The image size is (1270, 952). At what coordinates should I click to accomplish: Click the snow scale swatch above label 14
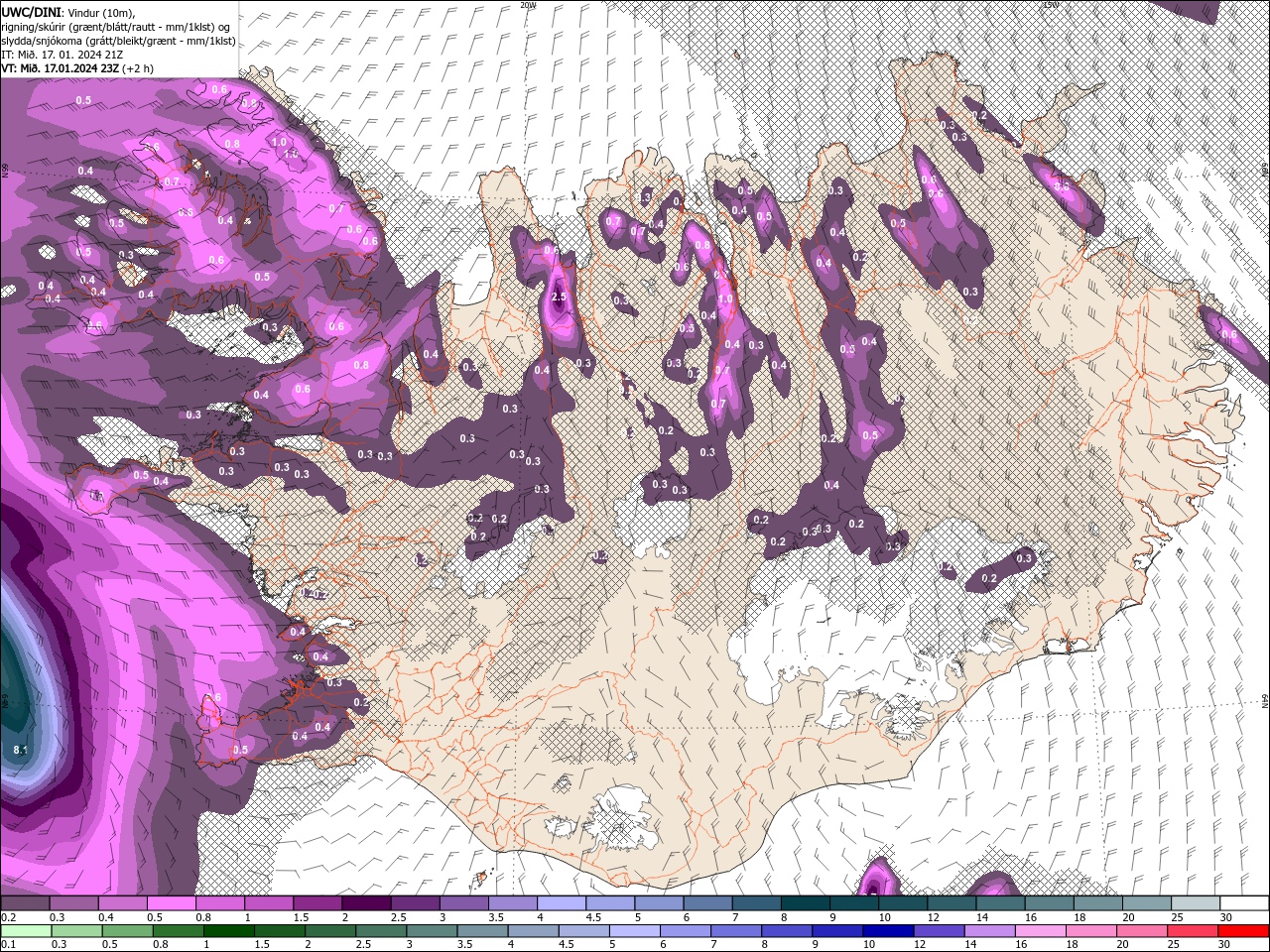point(1000,903)
